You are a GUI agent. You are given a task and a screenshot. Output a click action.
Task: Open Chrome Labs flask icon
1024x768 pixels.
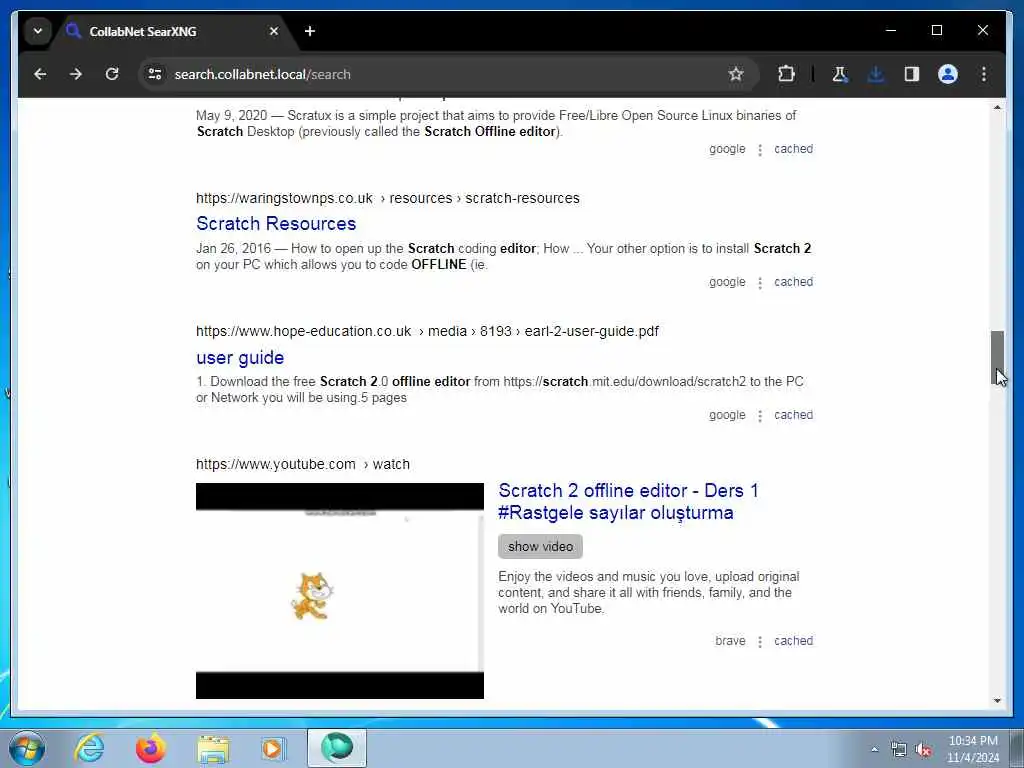(840, 74)
